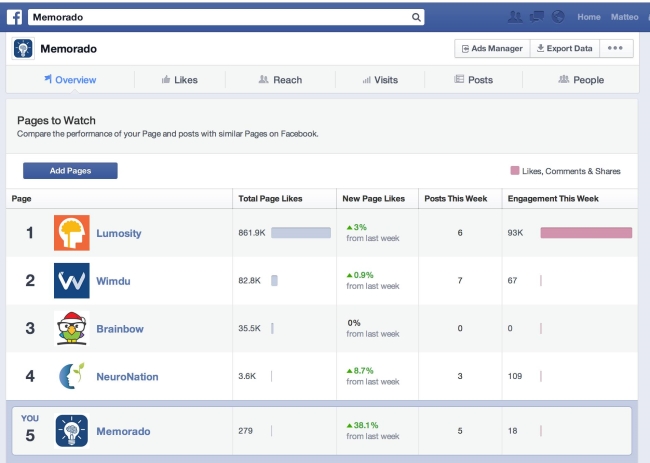Viewport: 650px width, 463px height.
Task: Click the search magnifier icon
Action: coord(416,17)
